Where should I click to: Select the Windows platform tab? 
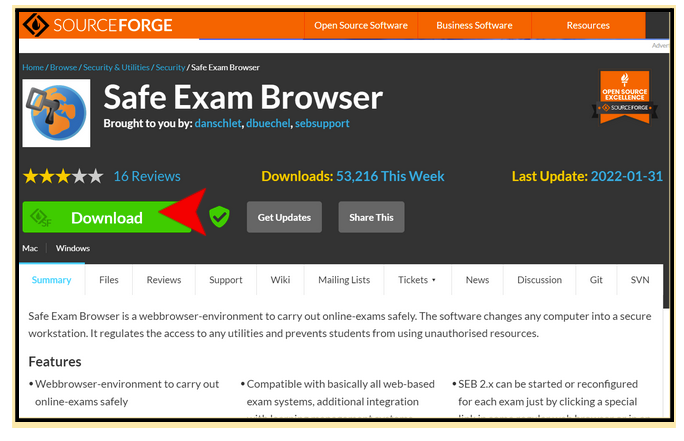click(x=73, y=248)
